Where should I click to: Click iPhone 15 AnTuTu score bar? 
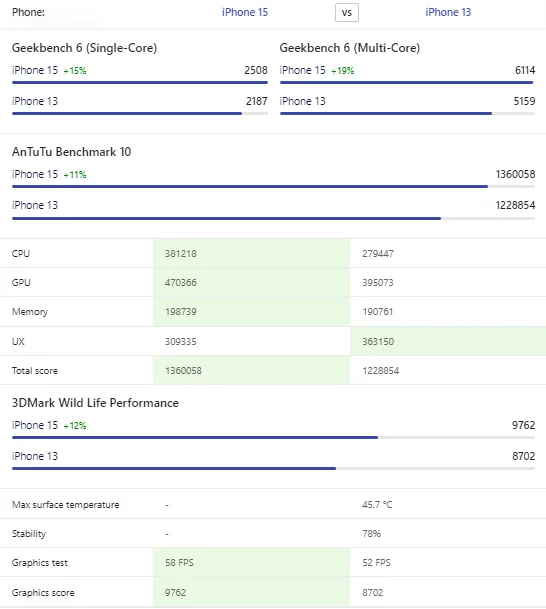(x=273, y=186)
